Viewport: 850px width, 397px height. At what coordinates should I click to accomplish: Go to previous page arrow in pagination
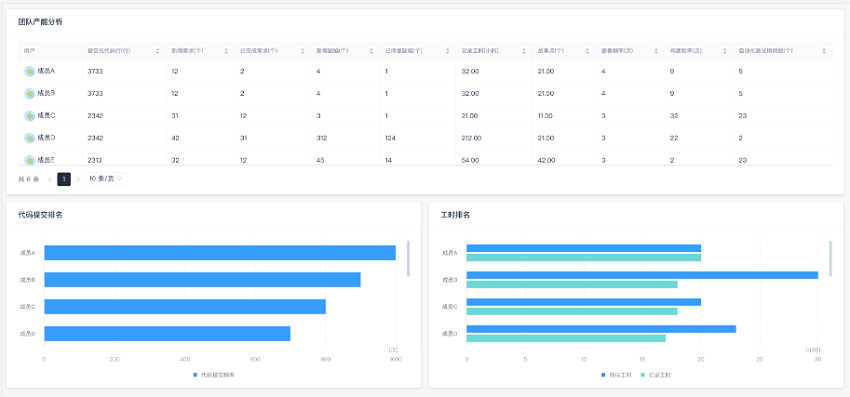(50, 179)
